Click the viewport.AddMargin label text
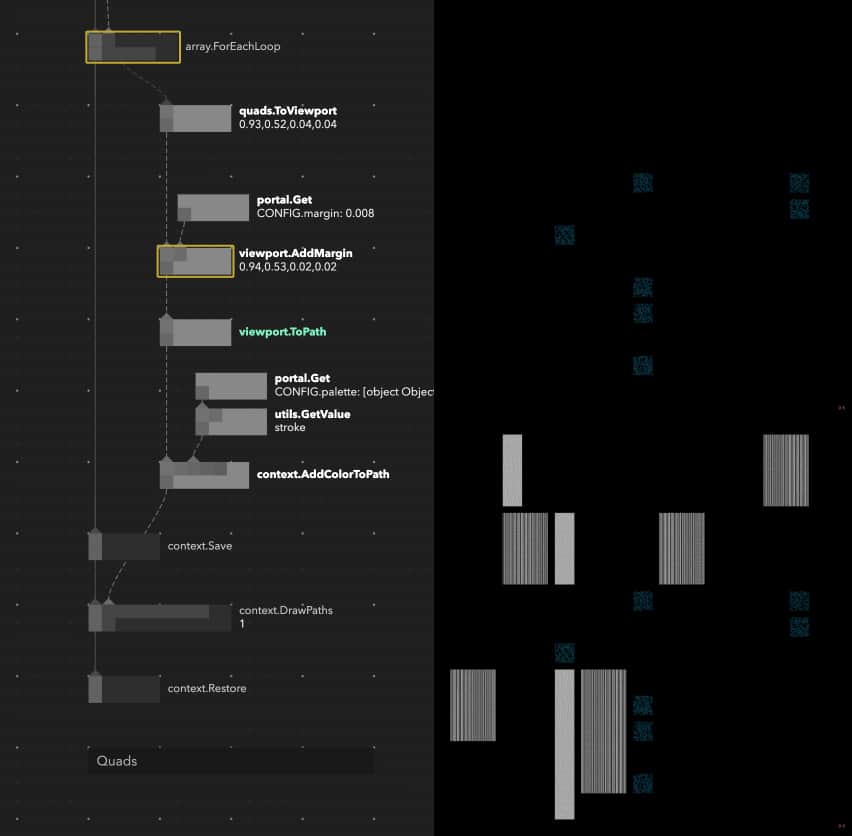This screenshot has width=852, height=836. coord(296,253)
